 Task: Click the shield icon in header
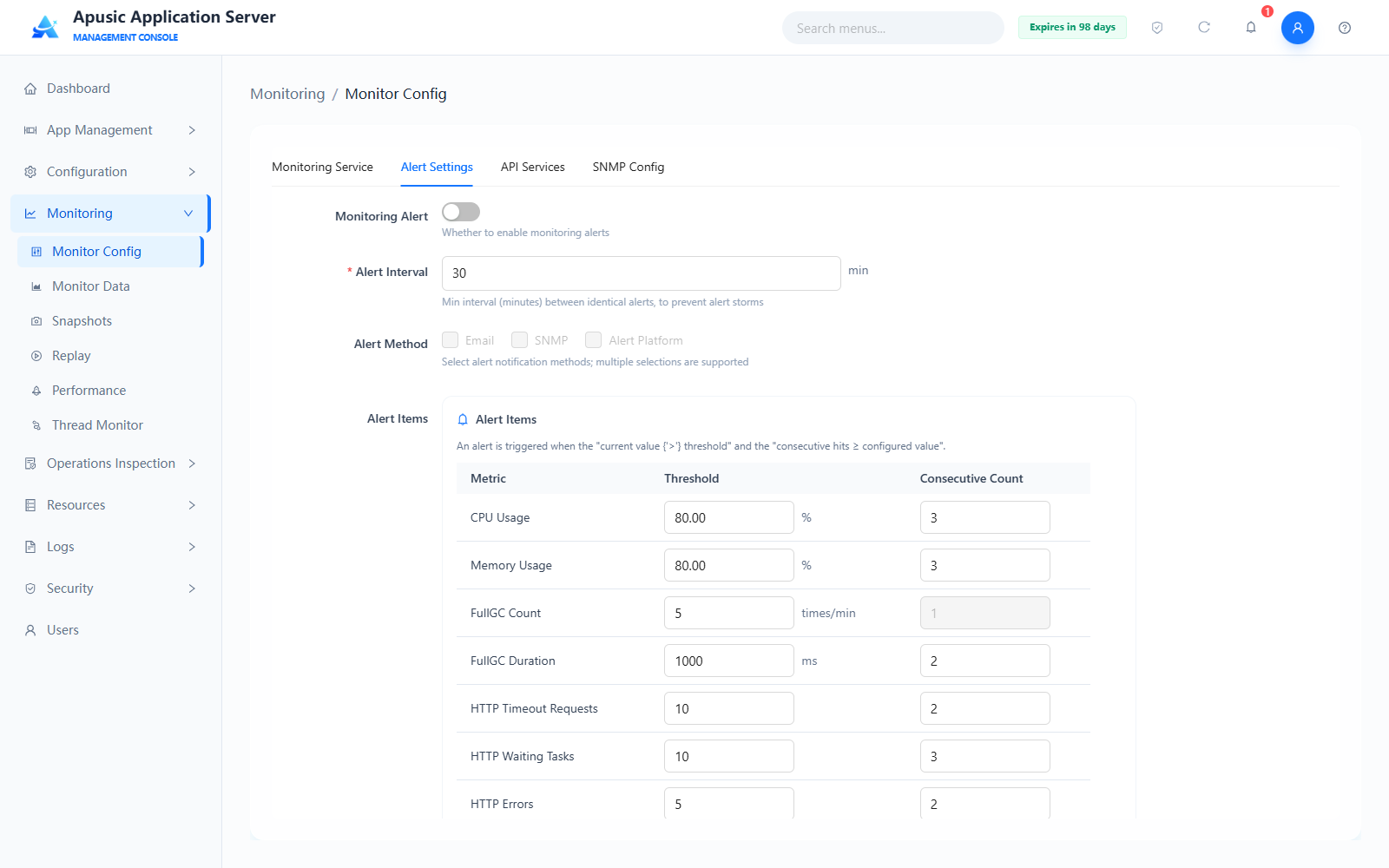[1157, 28]
